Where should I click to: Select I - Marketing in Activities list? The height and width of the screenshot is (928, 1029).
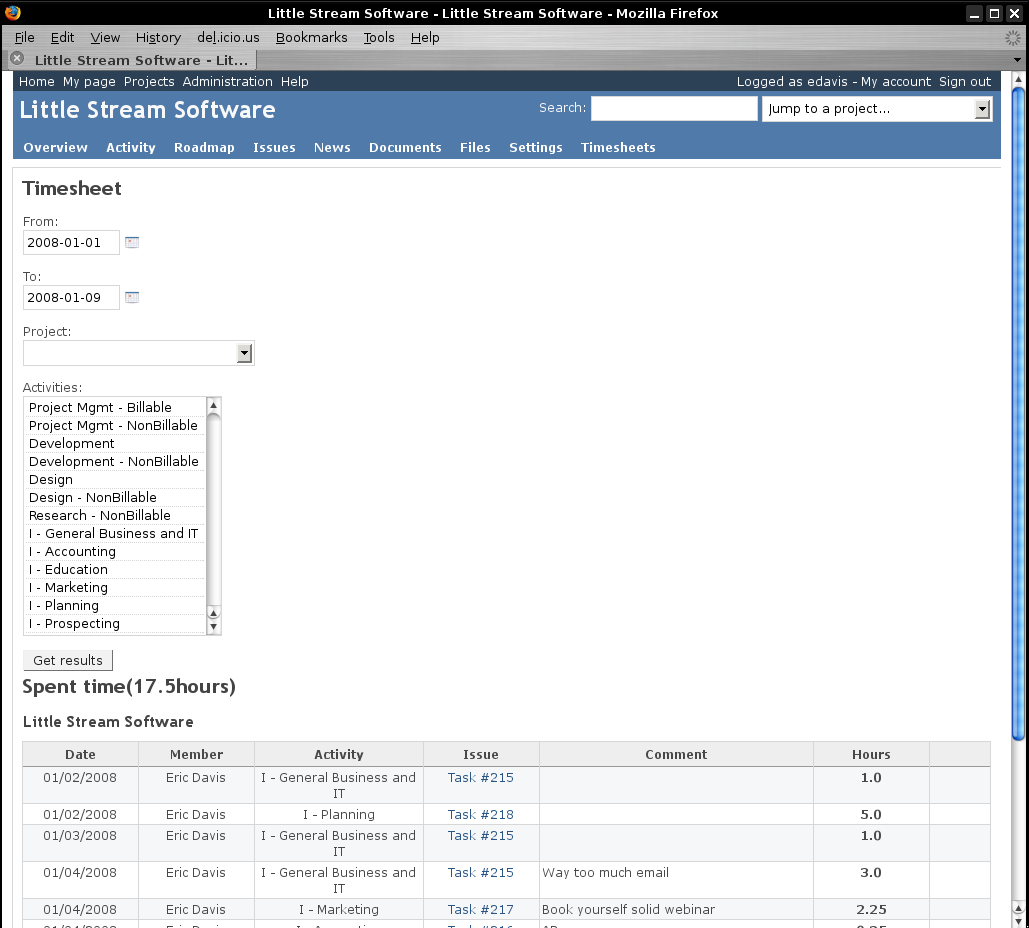coord(68,587)
